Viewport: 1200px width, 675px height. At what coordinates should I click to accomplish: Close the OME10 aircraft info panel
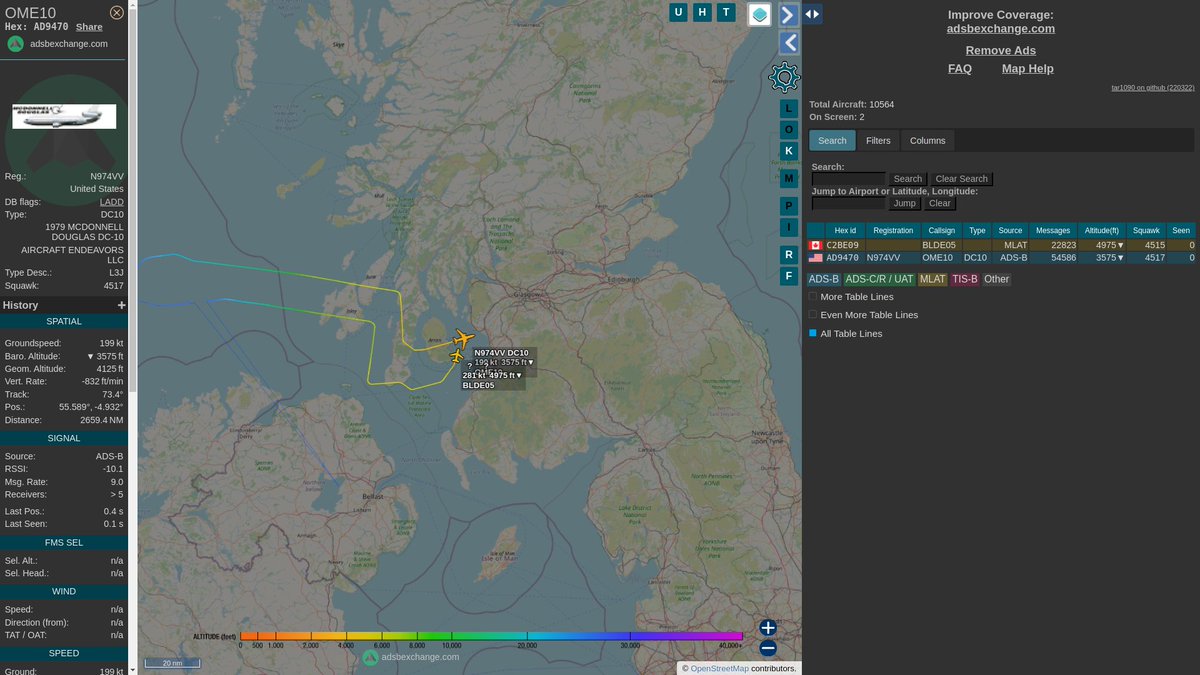click(117, 12)
